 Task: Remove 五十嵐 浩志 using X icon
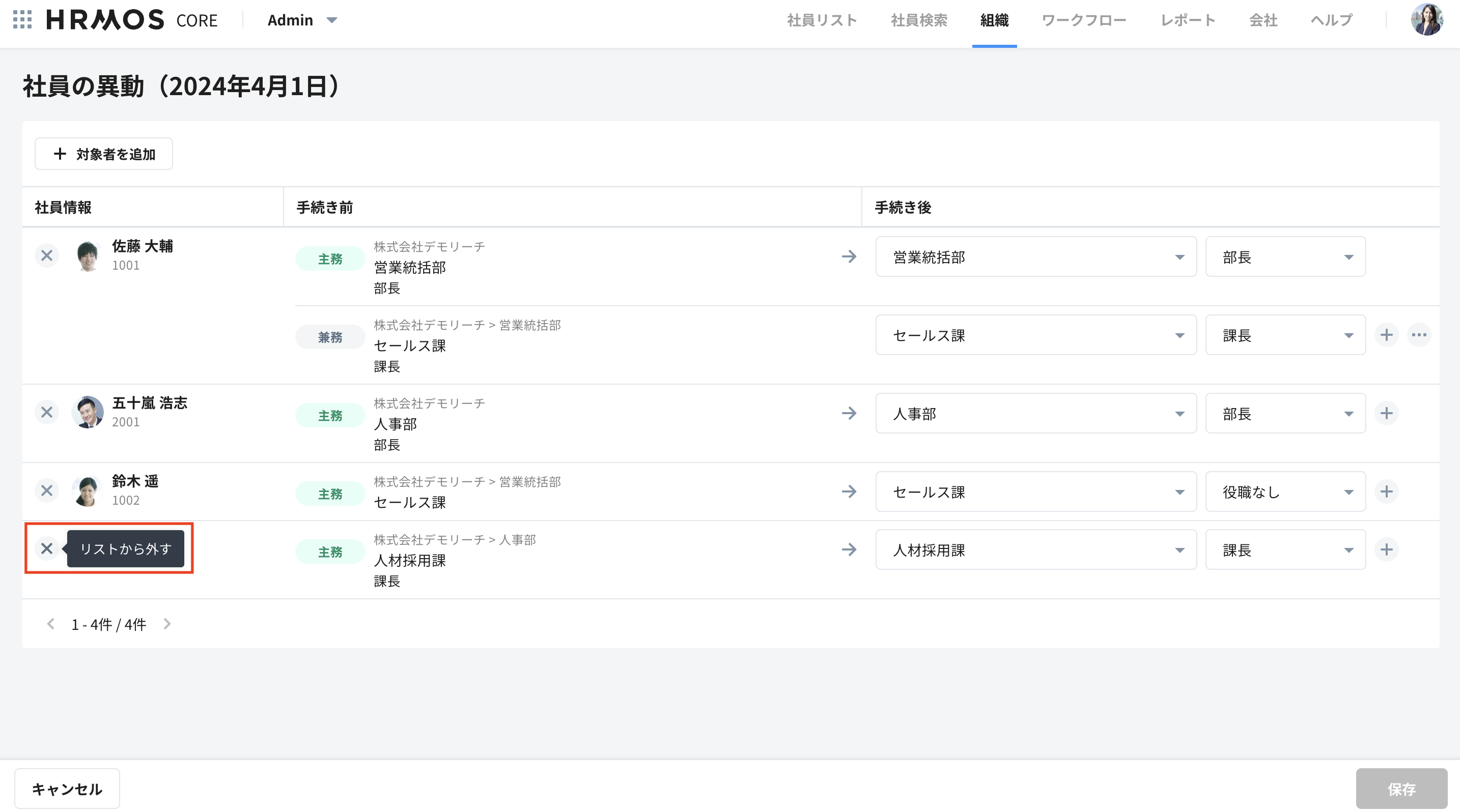pyautogui.click(x=47, y=412)
